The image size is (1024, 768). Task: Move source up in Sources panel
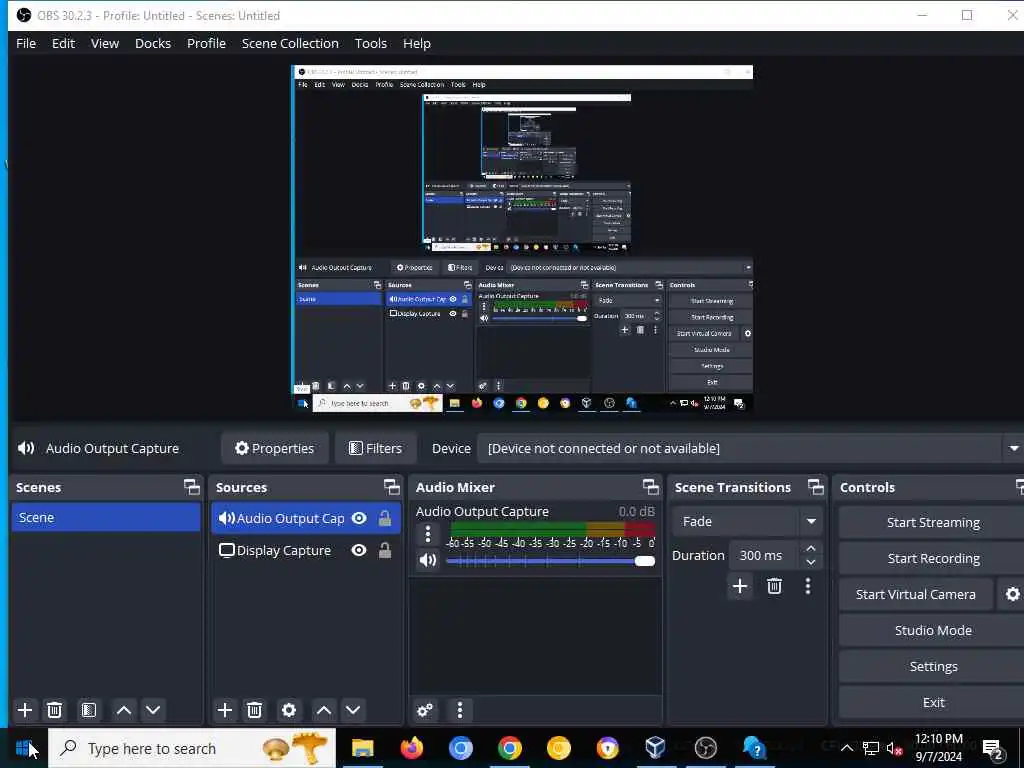(x=323, y=710)
